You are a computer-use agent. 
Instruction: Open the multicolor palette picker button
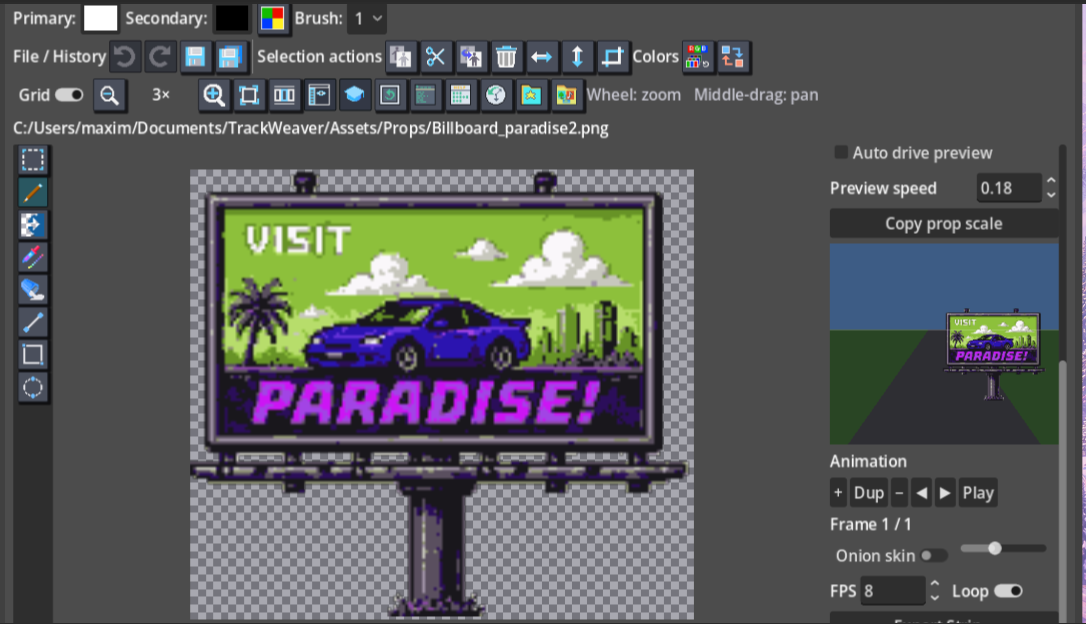(272, 19)
